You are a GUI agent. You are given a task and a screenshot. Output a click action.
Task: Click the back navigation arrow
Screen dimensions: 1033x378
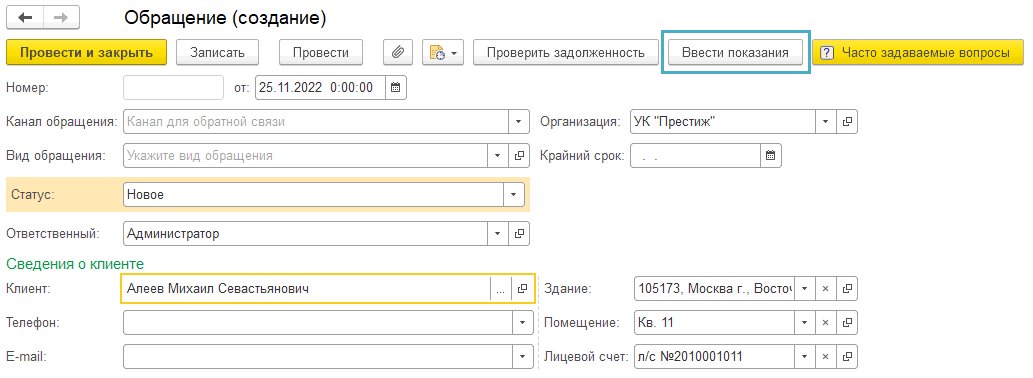point(26,18)
